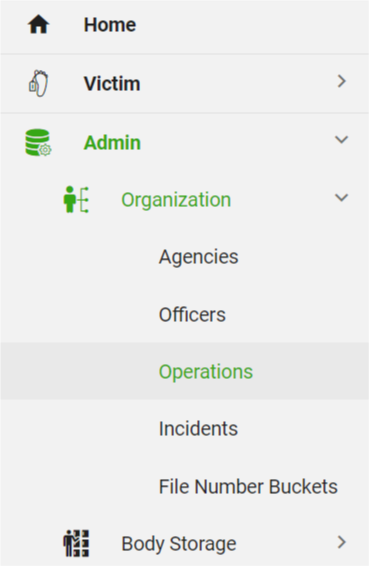Click the Home house icon
369x566 pixels.
point(39,25)
